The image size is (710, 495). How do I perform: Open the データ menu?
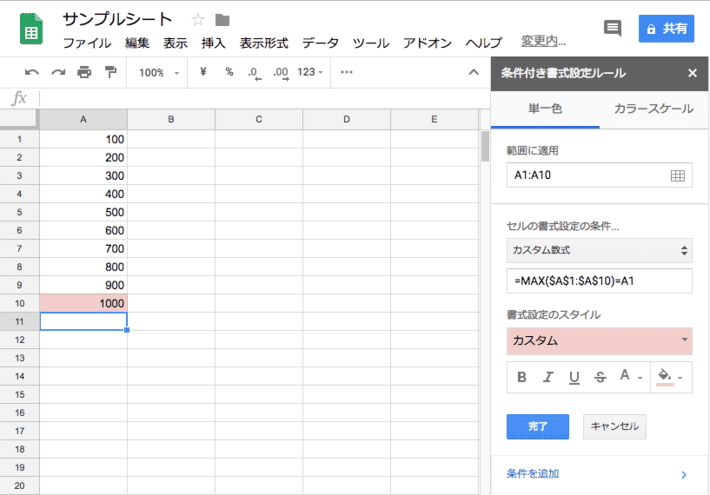coord(320,43)
